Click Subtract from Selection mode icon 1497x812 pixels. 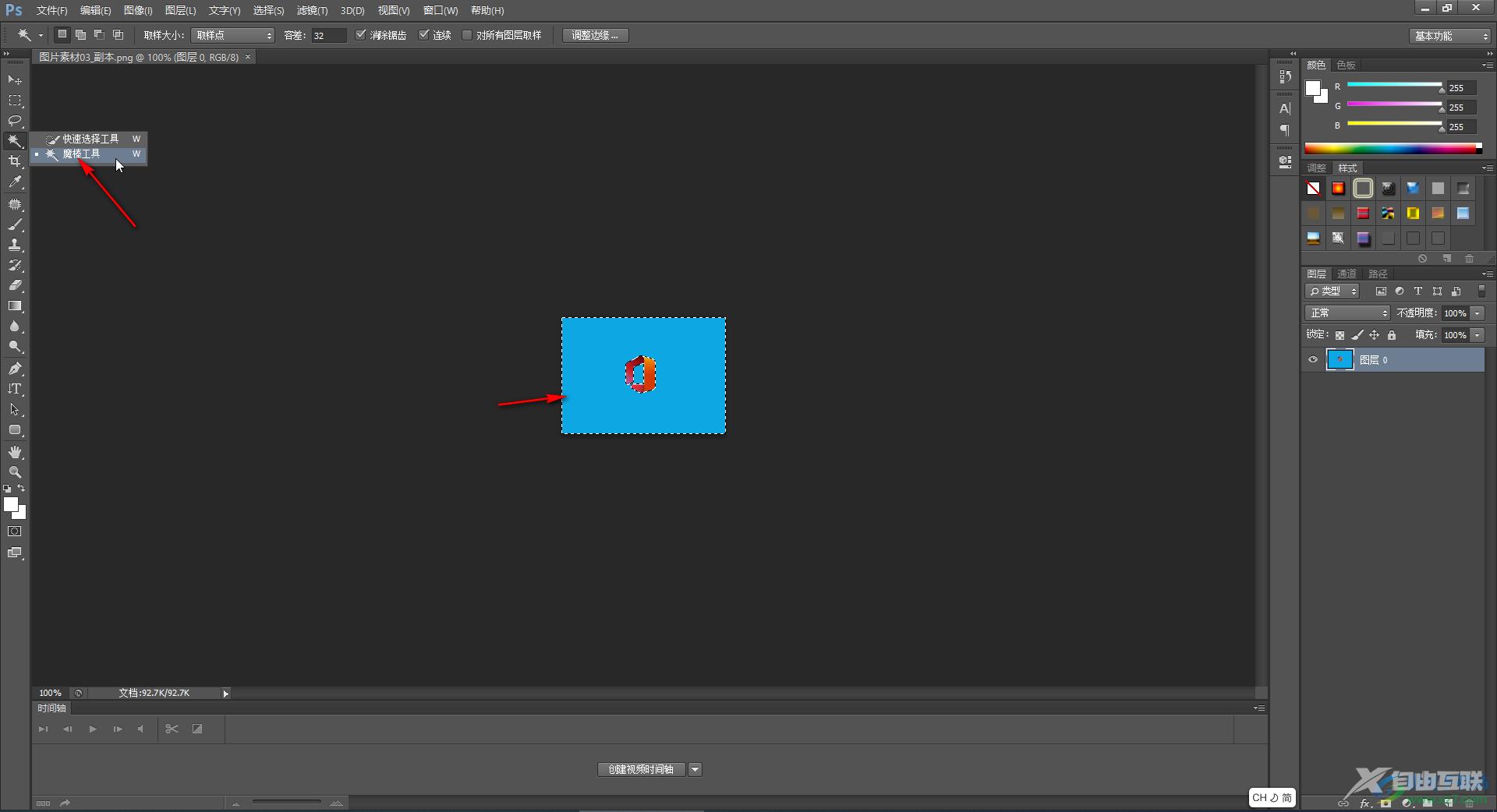[99, 34]
